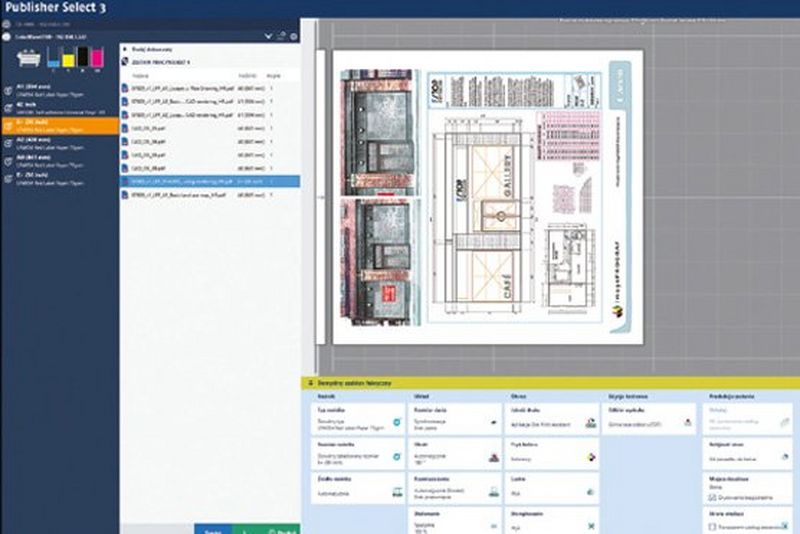Click the crossed icon on bottom Obraz tile

tap(591, 526)
